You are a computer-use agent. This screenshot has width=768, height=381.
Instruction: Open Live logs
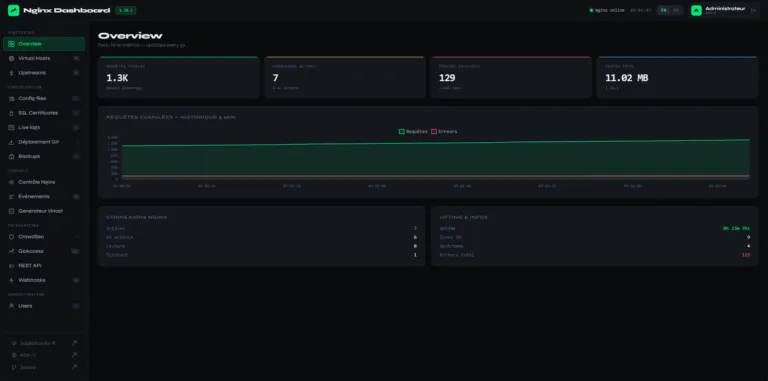pyautogui.click(x=44, y=127)
